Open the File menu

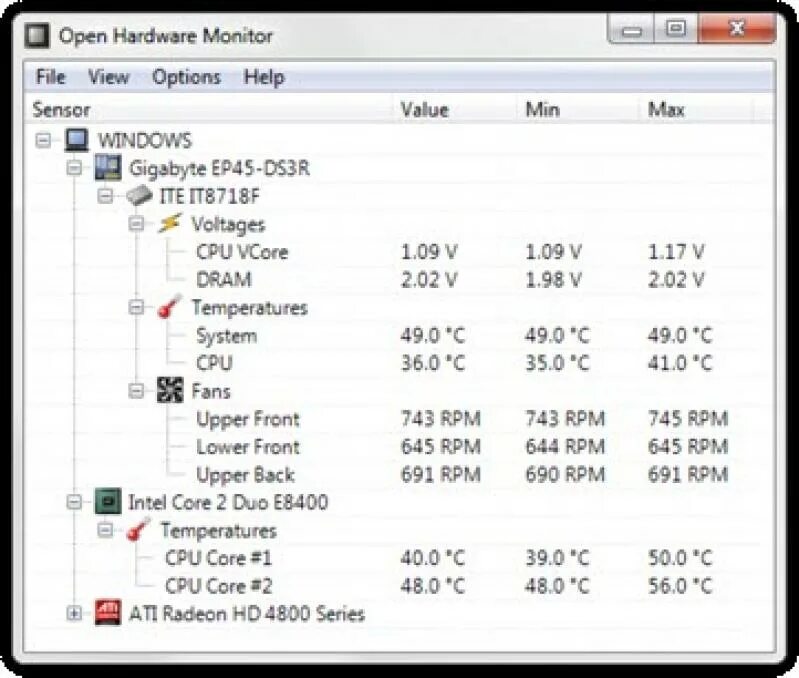coord(51,77)
